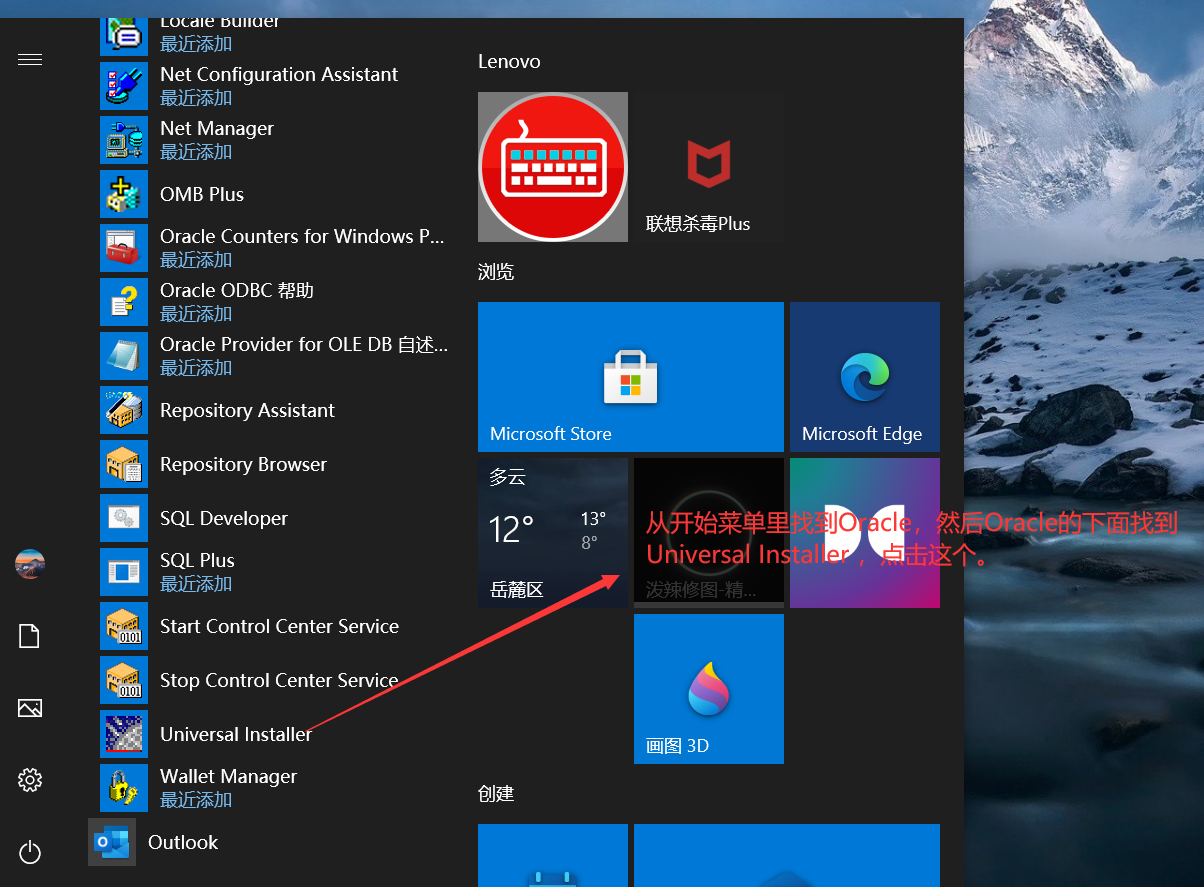Select Stop Control Center Service entry
1204x887 pixels.
point(276,680)
